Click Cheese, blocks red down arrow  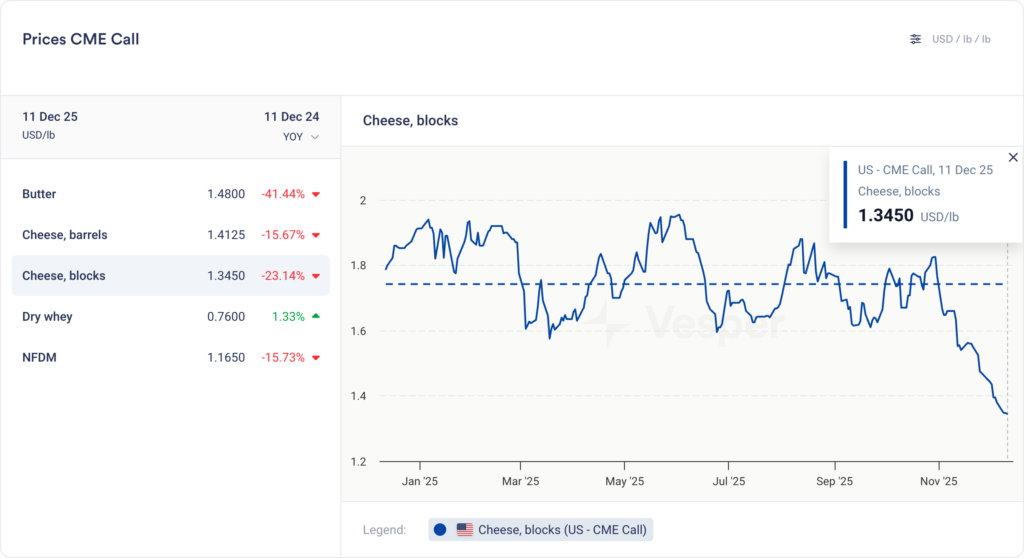(x=316, y=276)
